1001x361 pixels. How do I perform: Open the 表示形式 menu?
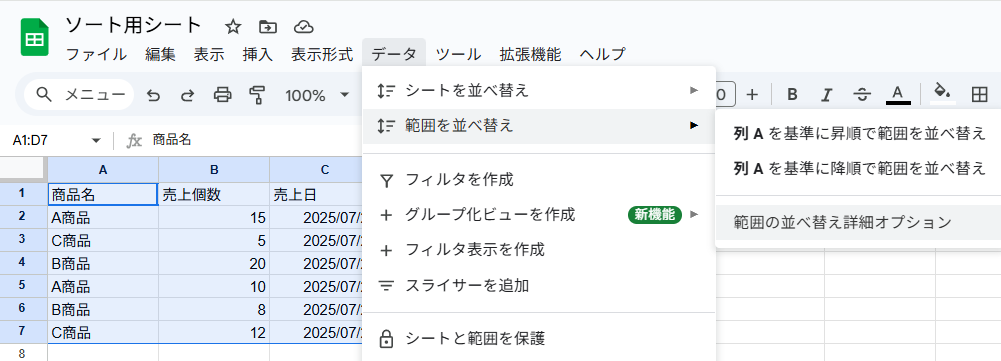[x=322, y=54]
